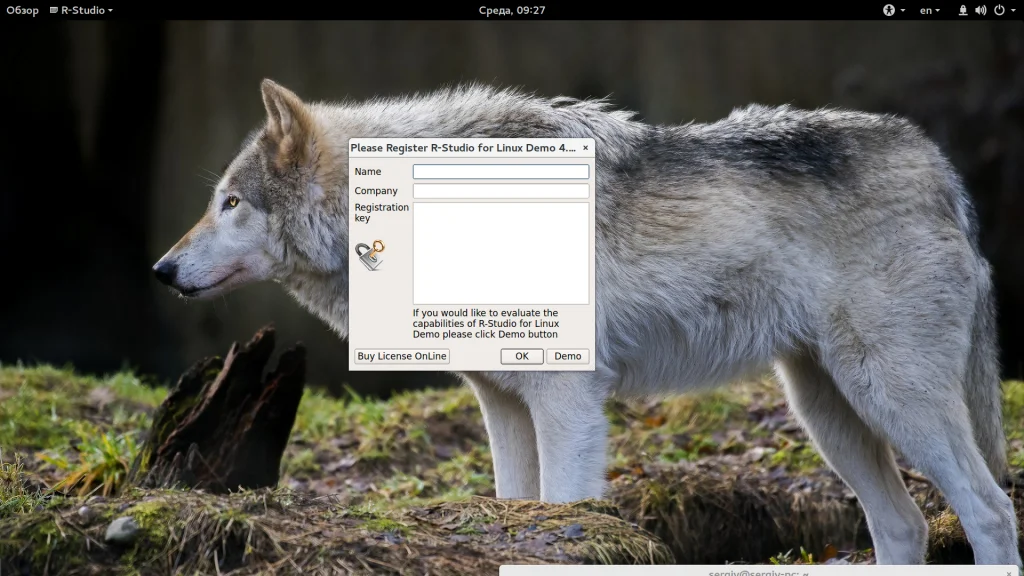The image size is (1024, 576).
Task: Click the Name label in dialog
Action: pyautogui.click(x=368, y=171)
